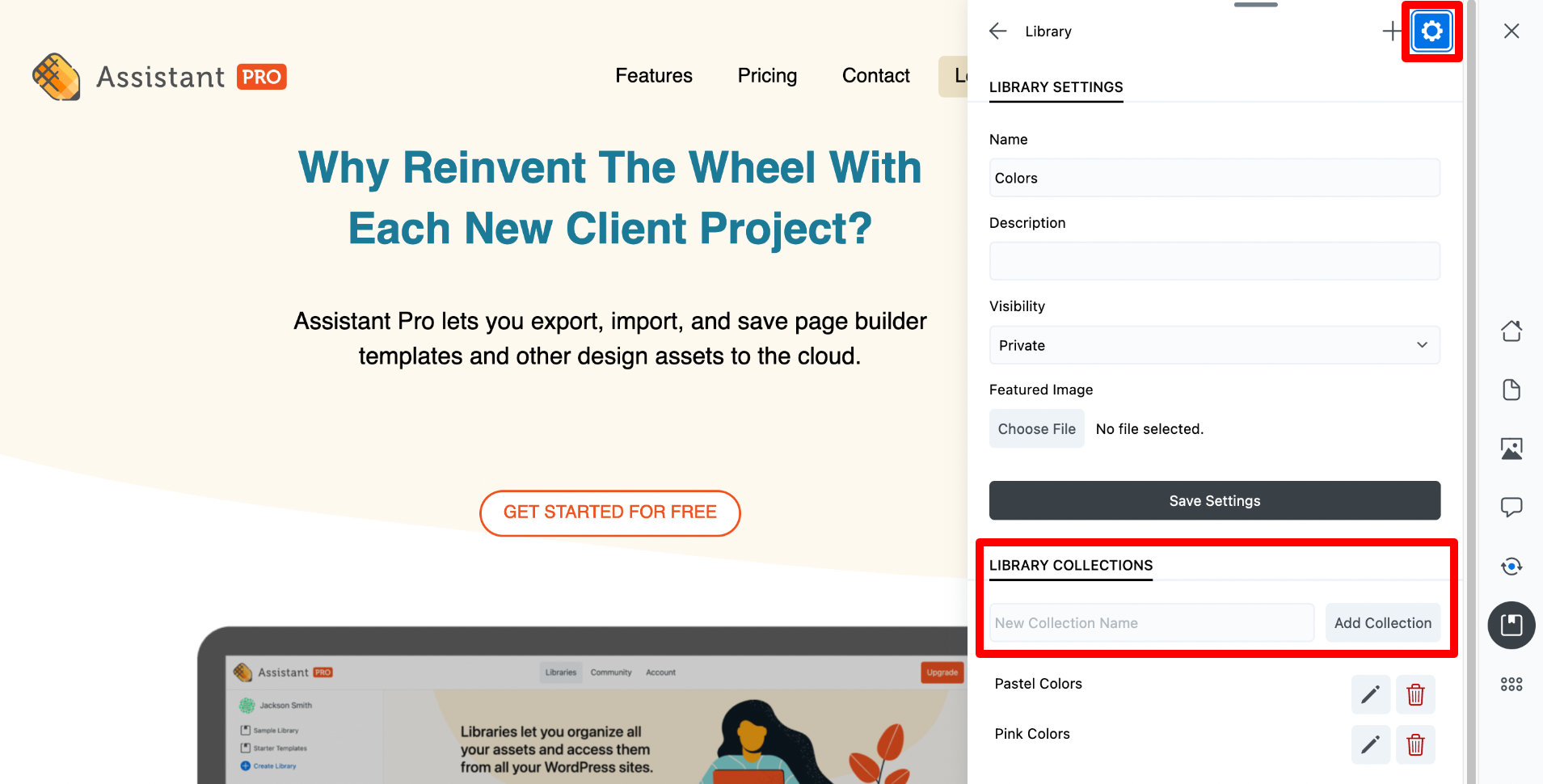The width and height of the screenshot is (1543, 784).
Task: Open the Comments app speech-bubble icon
Action: click(1511, 508)
